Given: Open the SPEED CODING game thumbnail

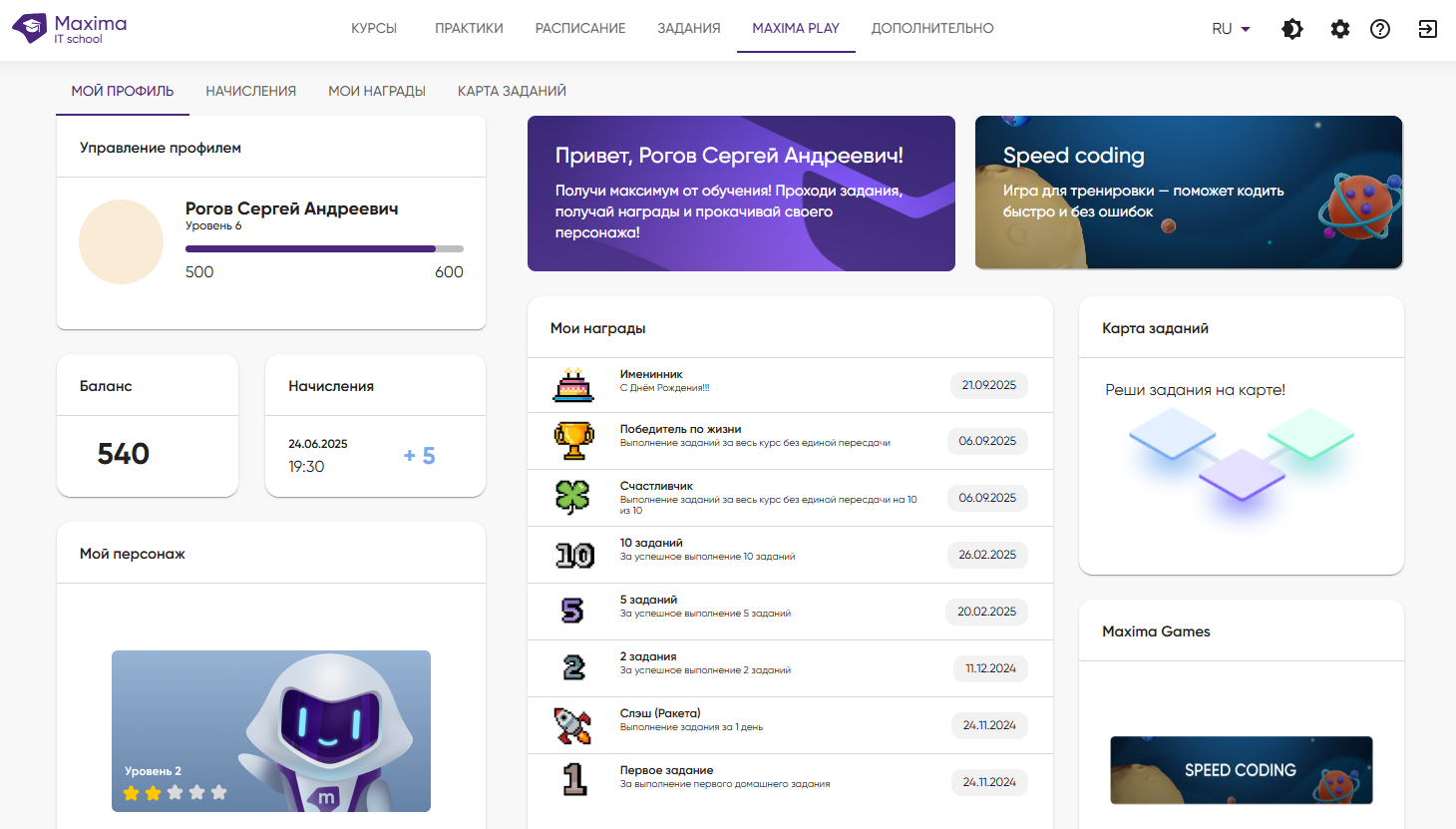Looking at the screenshot, I should [x=1242, y=770].
